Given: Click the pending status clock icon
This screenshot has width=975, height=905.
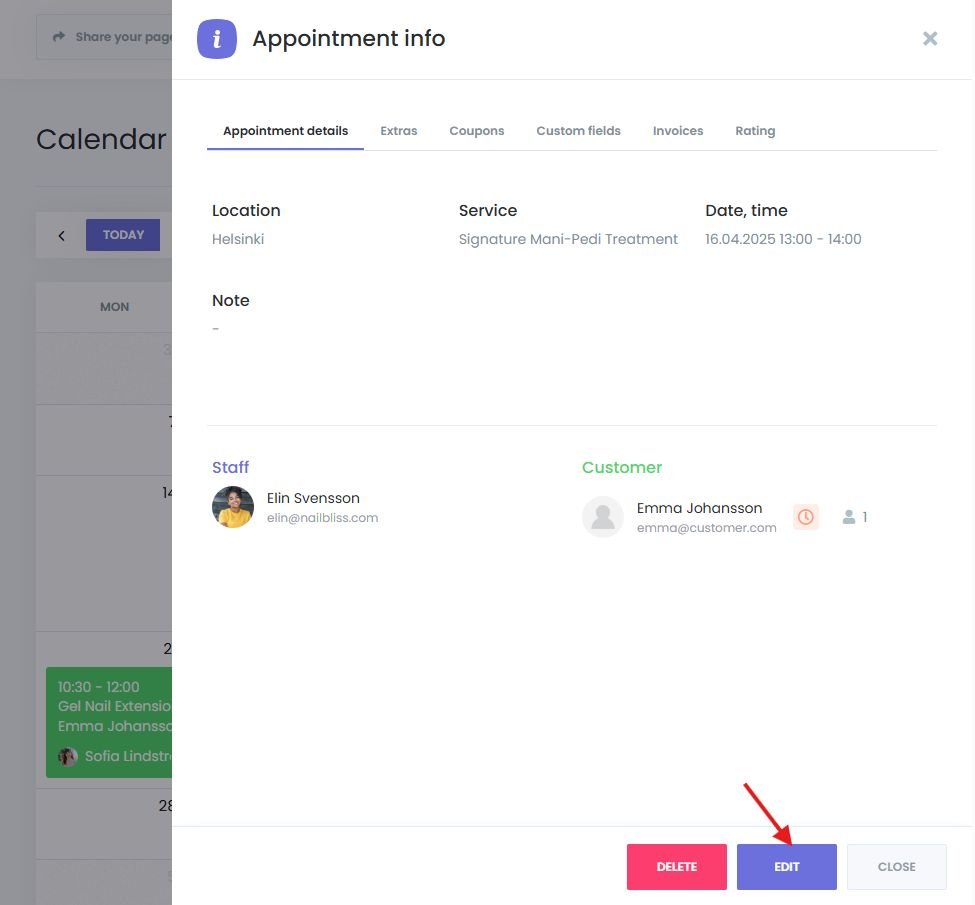Looking at the screenshot, I should click(x=805, y=517).
